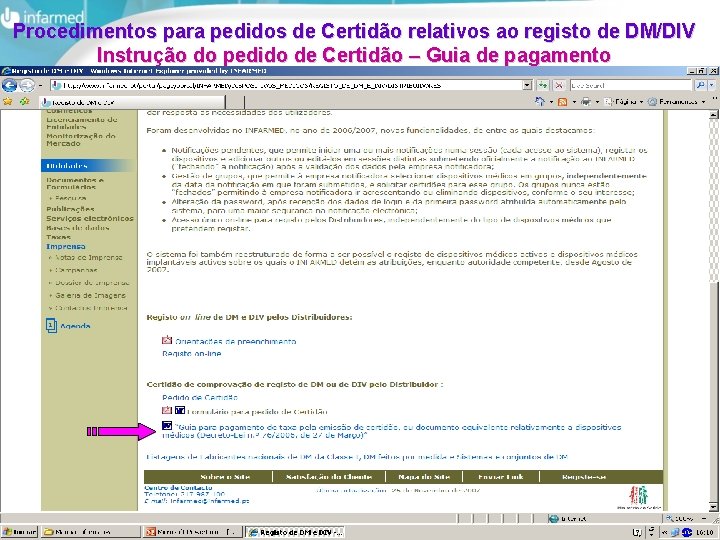This screenshot has height=540, width=720.
Task: Open the Favorites Center star icon
Action: 8,101
